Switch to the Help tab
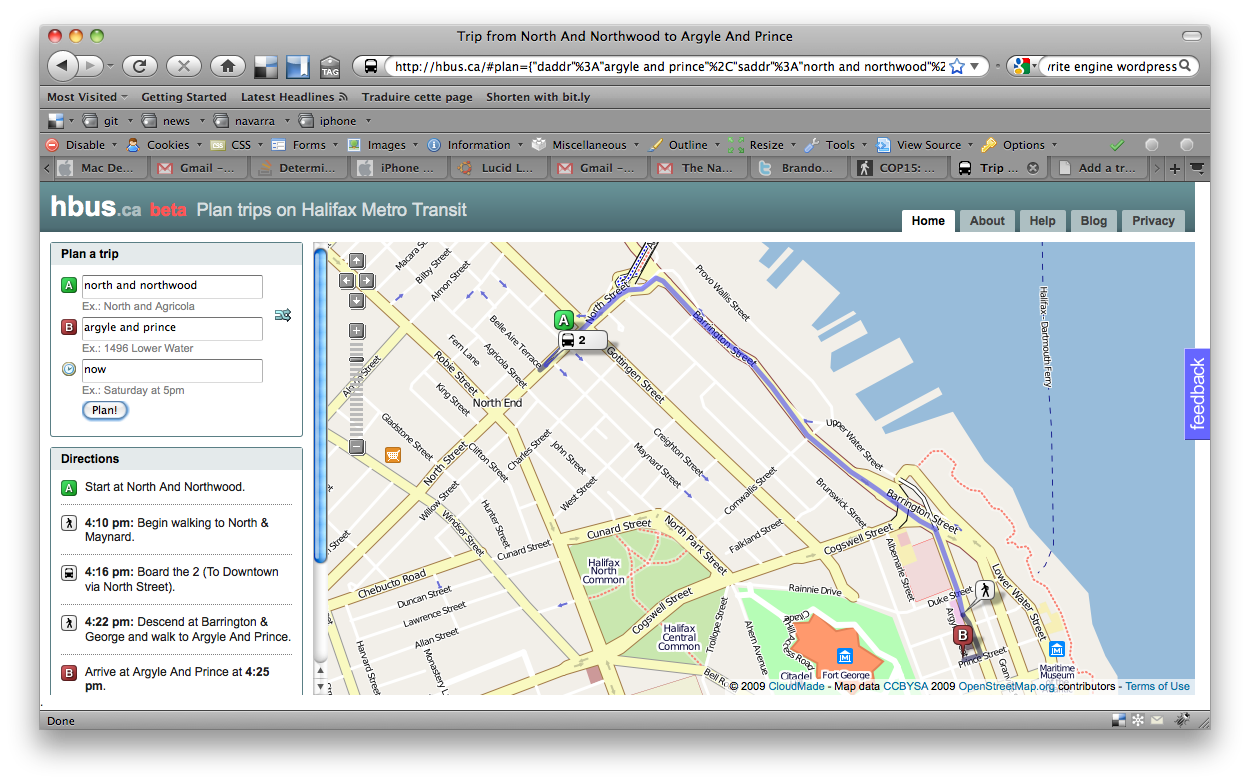The height and width of the screenshot is (784, 1250). [x=1042, y=221]
